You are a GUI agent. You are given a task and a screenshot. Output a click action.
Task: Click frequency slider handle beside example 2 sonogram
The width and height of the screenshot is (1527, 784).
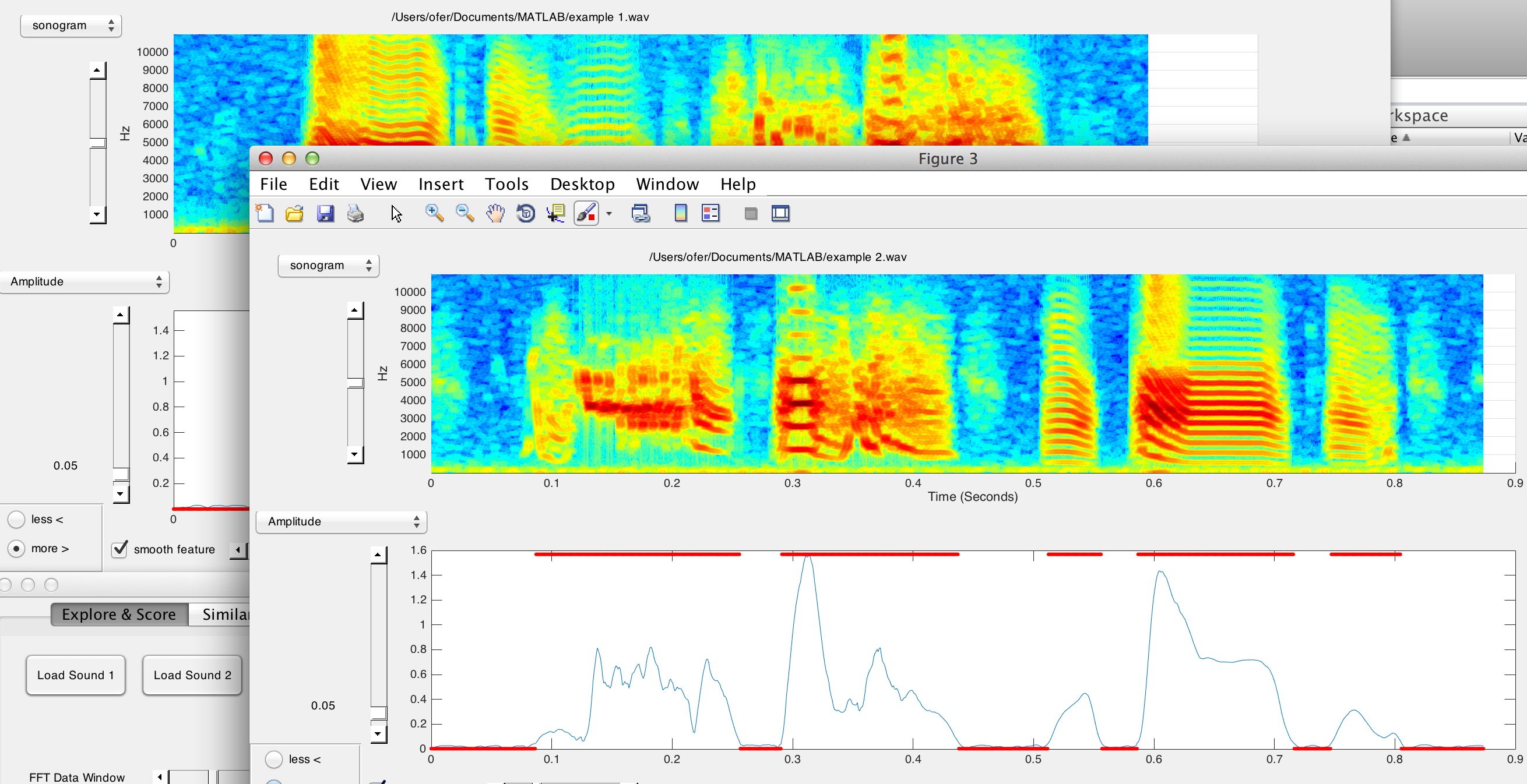[355, 383]
